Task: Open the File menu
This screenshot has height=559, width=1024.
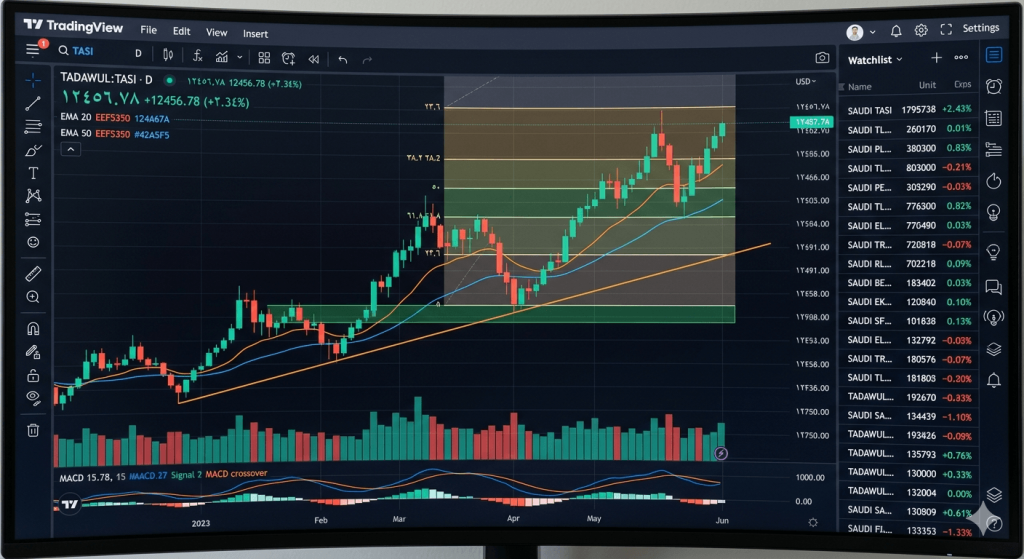Action: coord(148,29)
